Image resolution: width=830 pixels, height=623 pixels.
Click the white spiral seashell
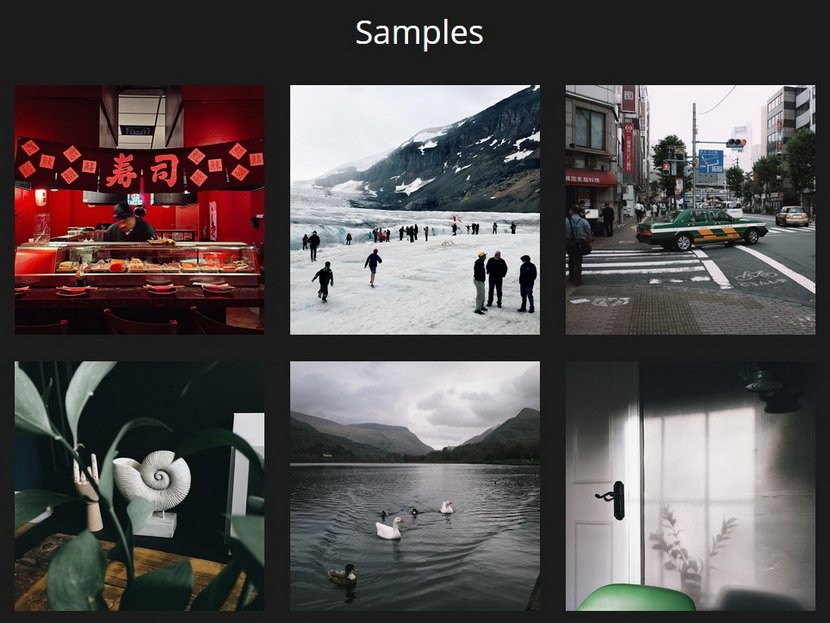pyautogui.click(x=153, y=478)
